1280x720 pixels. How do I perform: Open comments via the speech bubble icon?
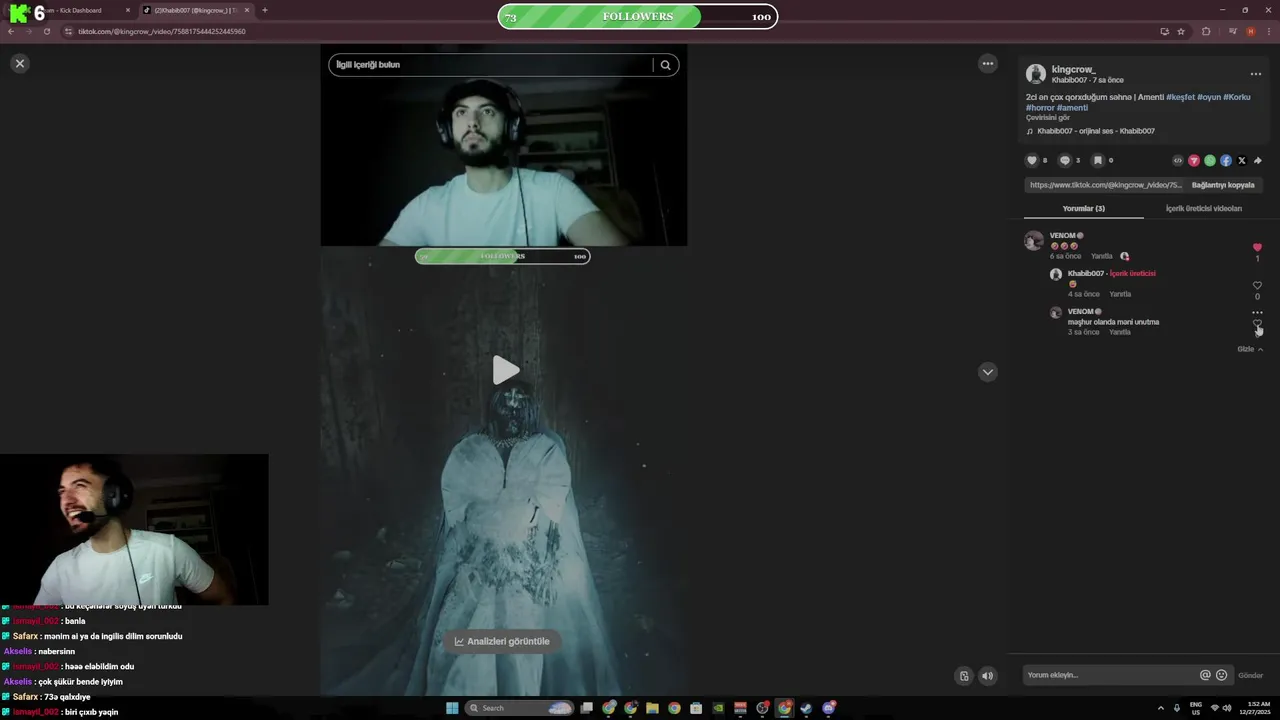point(1065,160)
